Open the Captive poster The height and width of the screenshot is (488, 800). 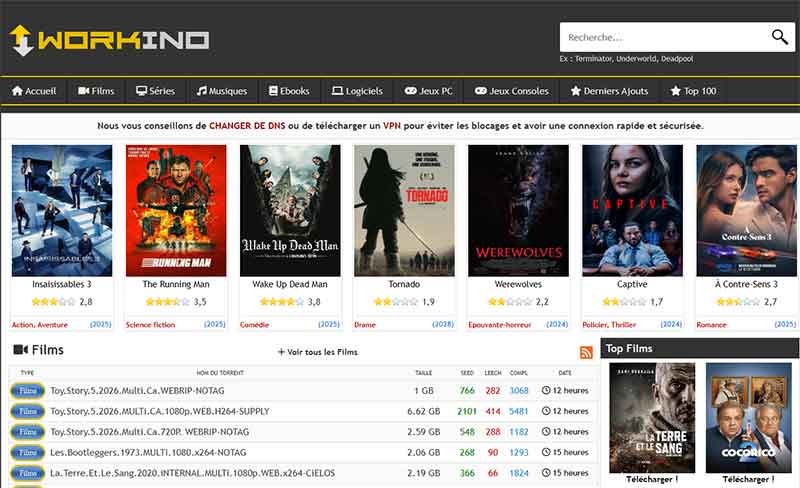tap(633, 210)
